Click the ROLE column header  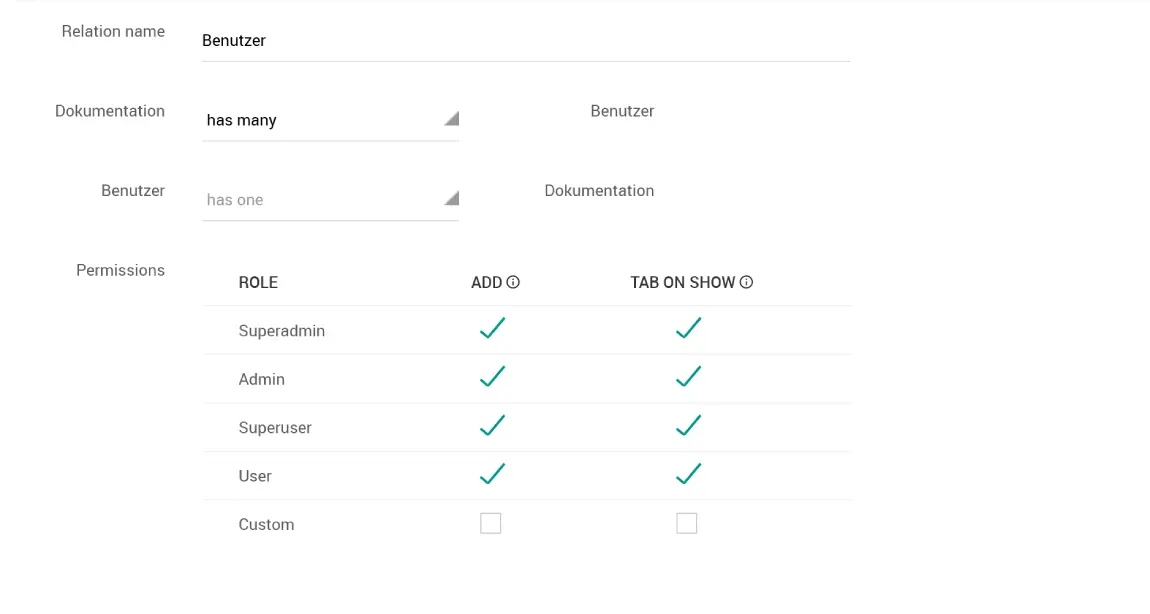pyautogui.click(x=258, y=283)
